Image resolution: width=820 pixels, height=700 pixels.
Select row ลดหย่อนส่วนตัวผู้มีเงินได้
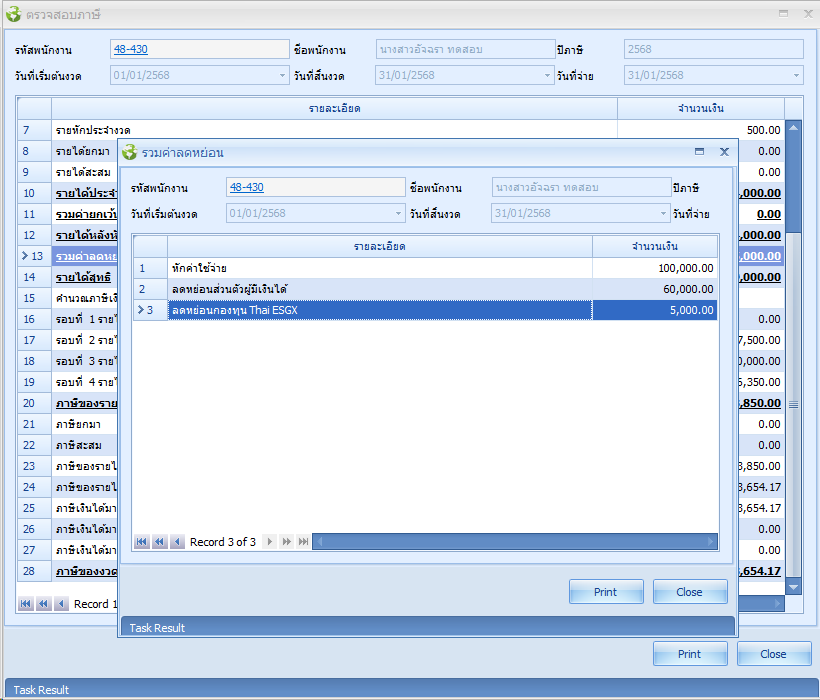click(379, 289)
